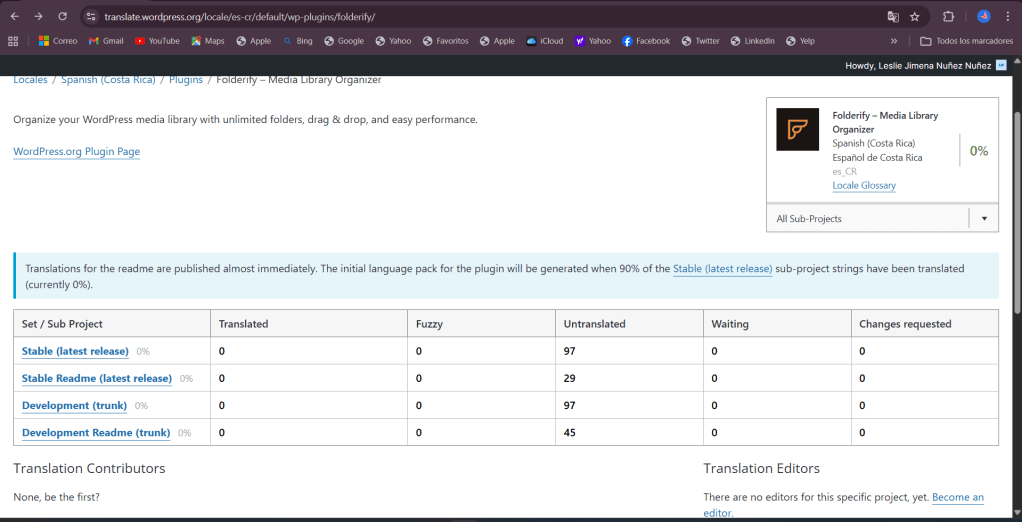Open the Development Readme (trunk) link
The width and height of the screenshot is (1022, 522).
click(x=96, y=433)
